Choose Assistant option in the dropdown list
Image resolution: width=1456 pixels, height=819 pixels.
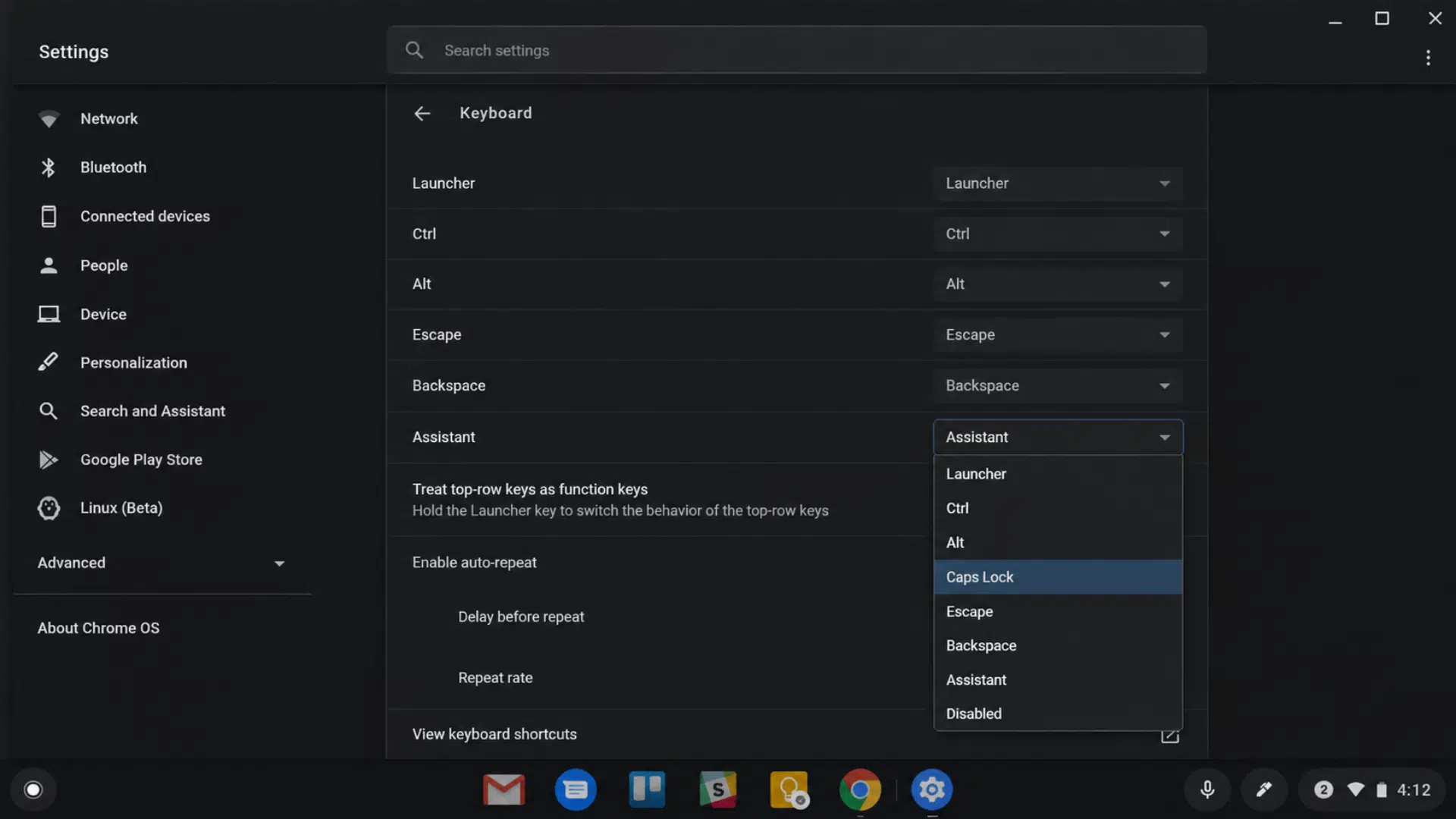pyautogui.click(x=1058, y=680)
